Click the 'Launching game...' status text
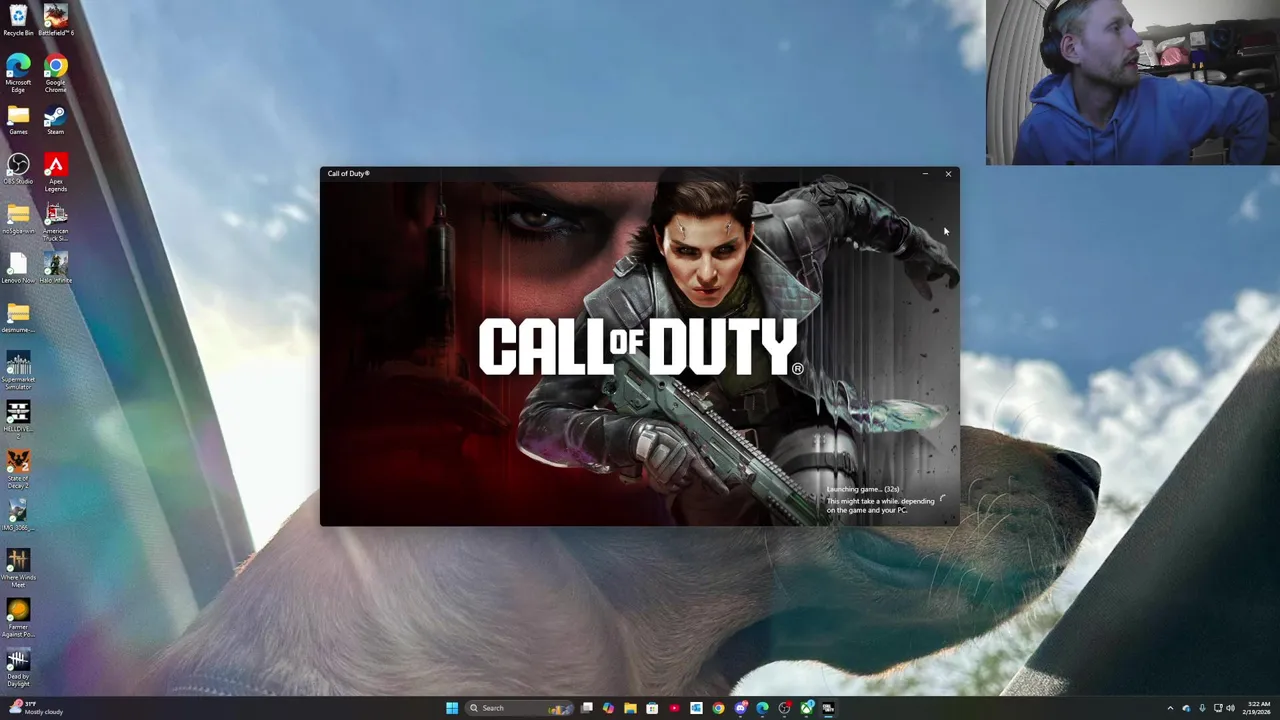 pyautogui.click(x=863, y=489)
